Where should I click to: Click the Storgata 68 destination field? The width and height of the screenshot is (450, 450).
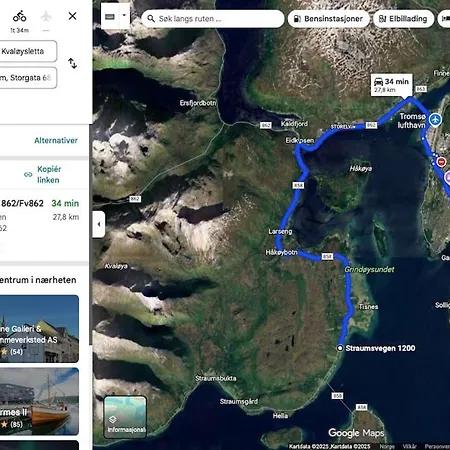pos(28,78)
